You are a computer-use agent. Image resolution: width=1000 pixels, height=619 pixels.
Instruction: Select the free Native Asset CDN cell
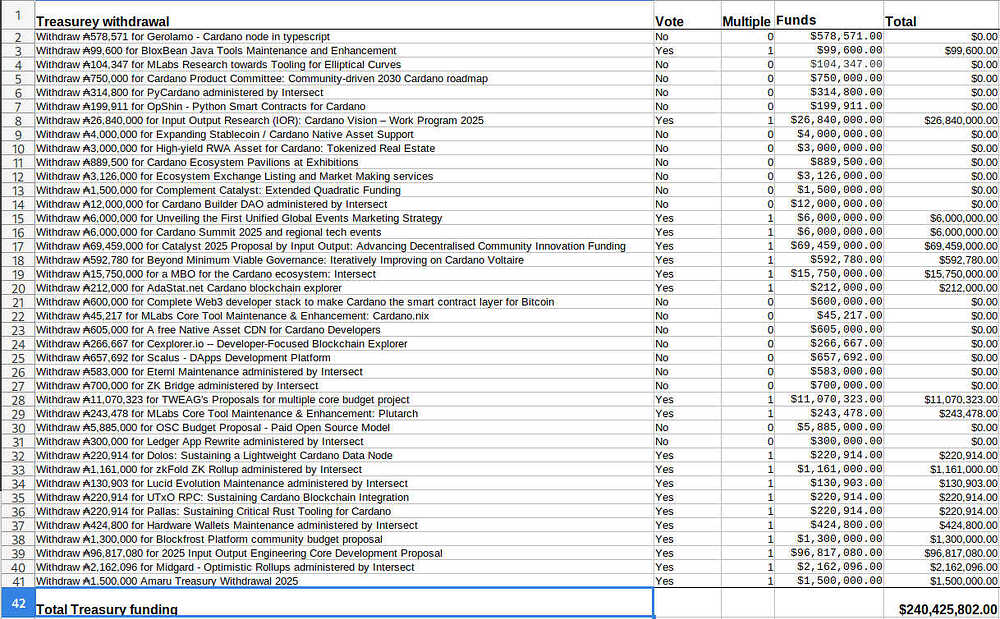[344, 330]
